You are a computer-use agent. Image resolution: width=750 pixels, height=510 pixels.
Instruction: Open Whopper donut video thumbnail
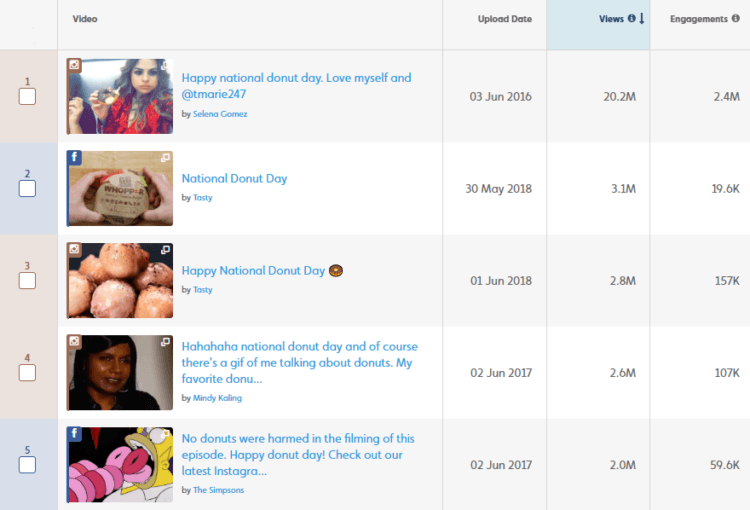(x=120, y=188)
